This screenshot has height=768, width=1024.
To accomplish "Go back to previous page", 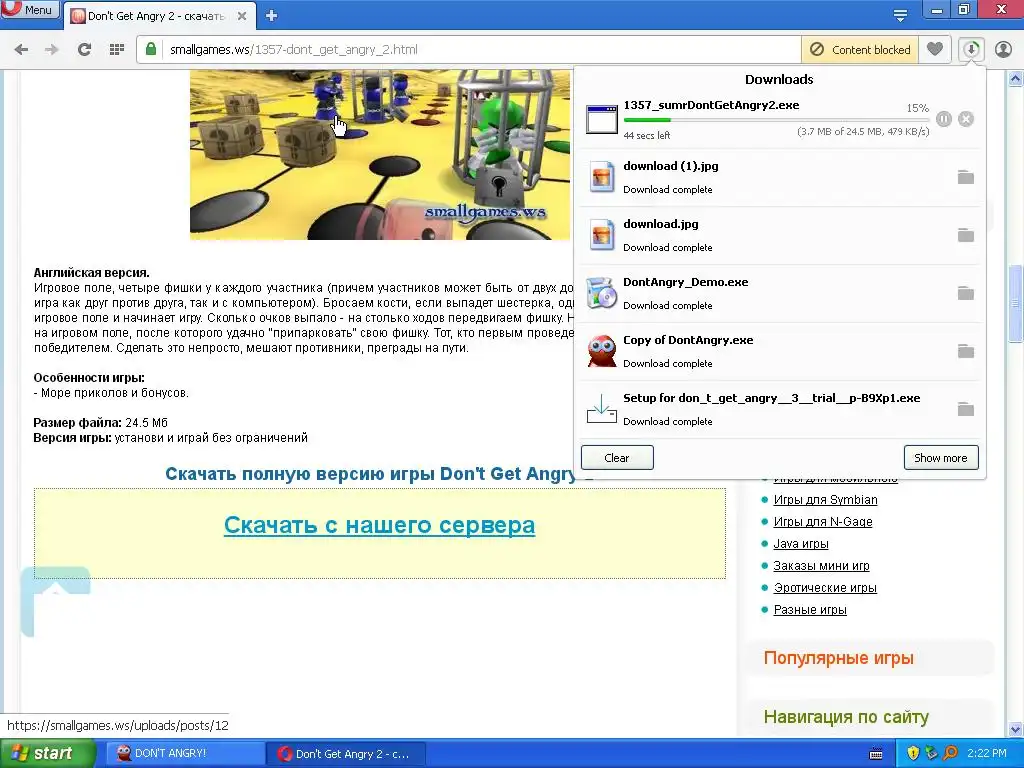I will (21, 50).
